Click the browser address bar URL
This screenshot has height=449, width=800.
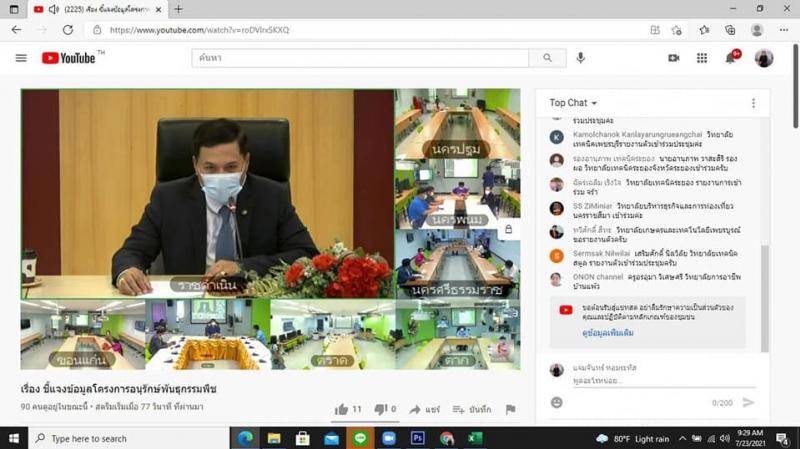(x=199, y=30)
